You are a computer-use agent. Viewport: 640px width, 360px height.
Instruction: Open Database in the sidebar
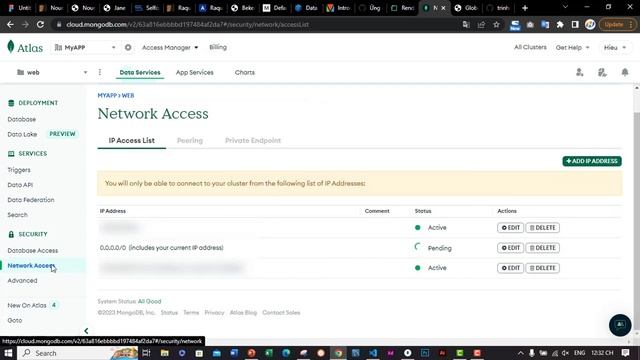[22, 119]
